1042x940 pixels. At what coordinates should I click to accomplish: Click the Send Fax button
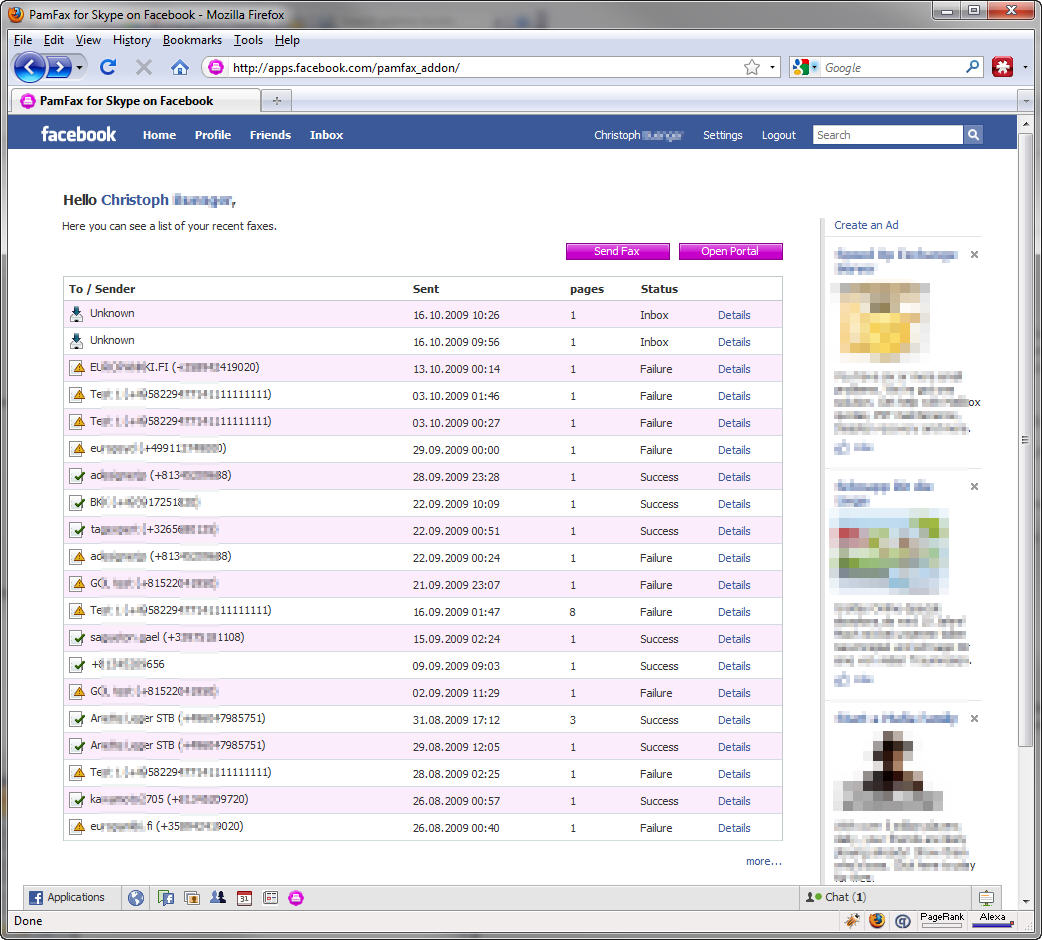click(617, 251)
